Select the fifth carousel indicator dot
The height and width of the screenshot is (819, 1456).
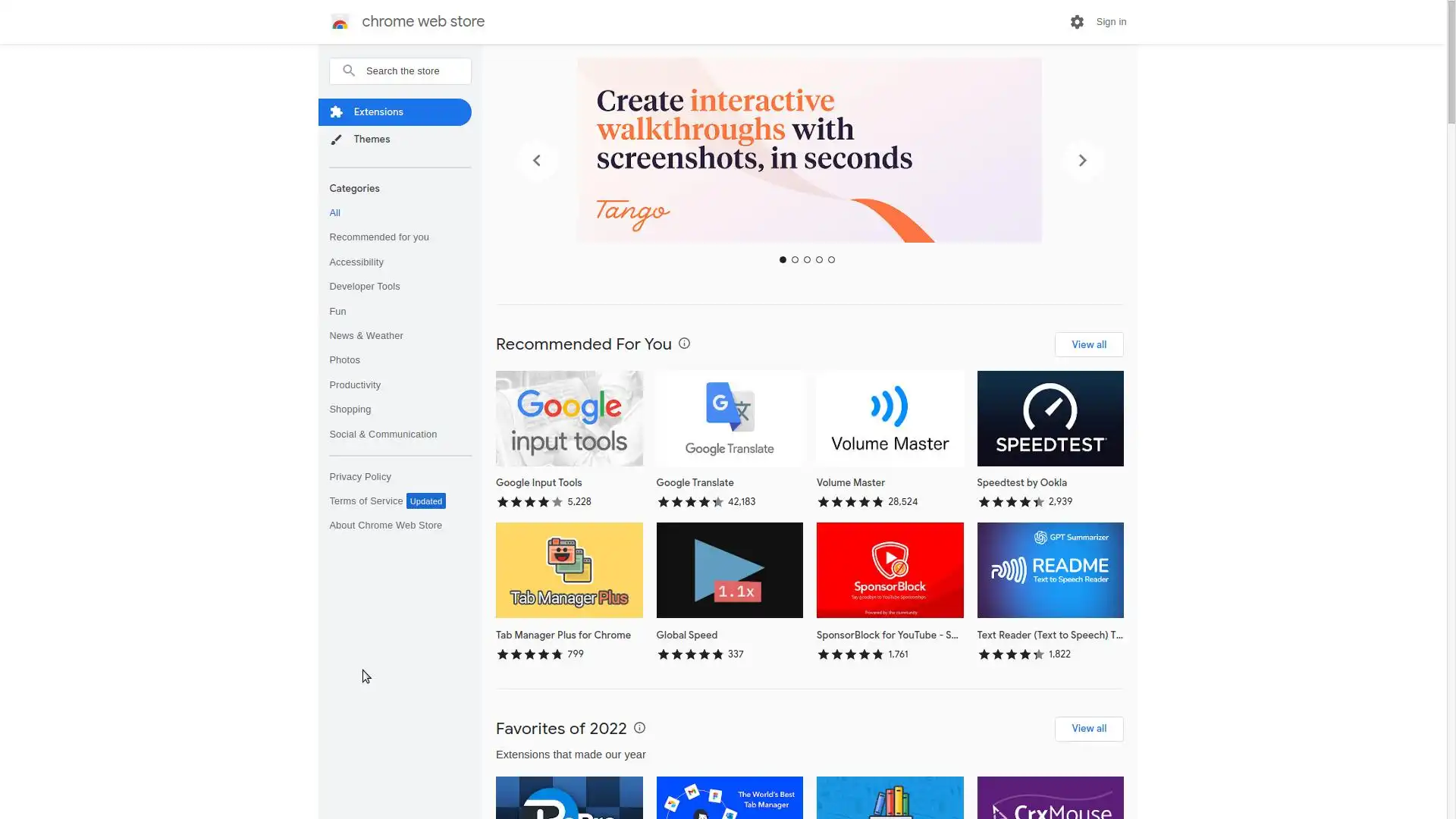[x=831, y=259]
